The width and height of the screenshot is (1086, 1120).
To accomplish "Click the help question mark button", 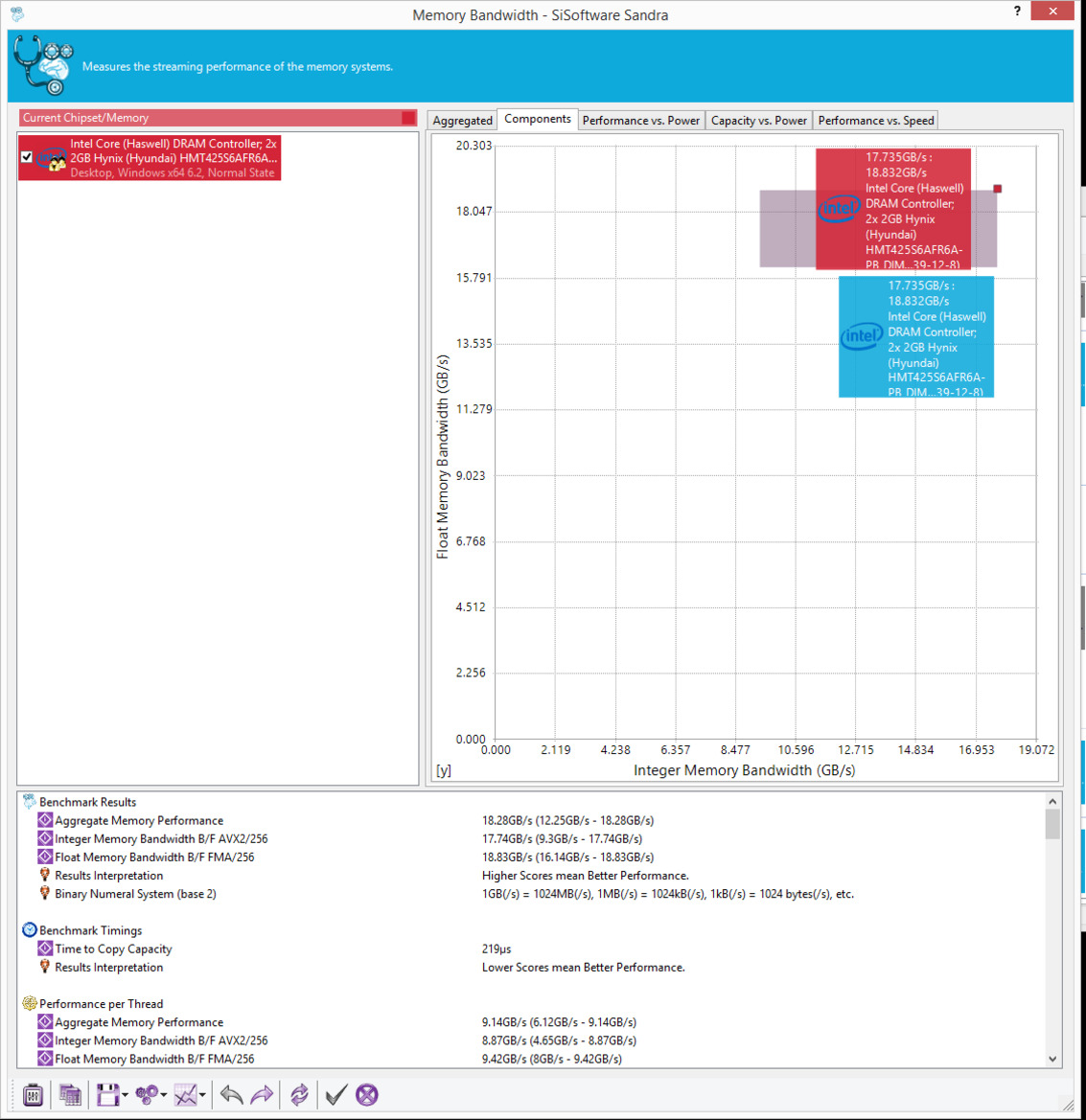I will click(1017, 11).
